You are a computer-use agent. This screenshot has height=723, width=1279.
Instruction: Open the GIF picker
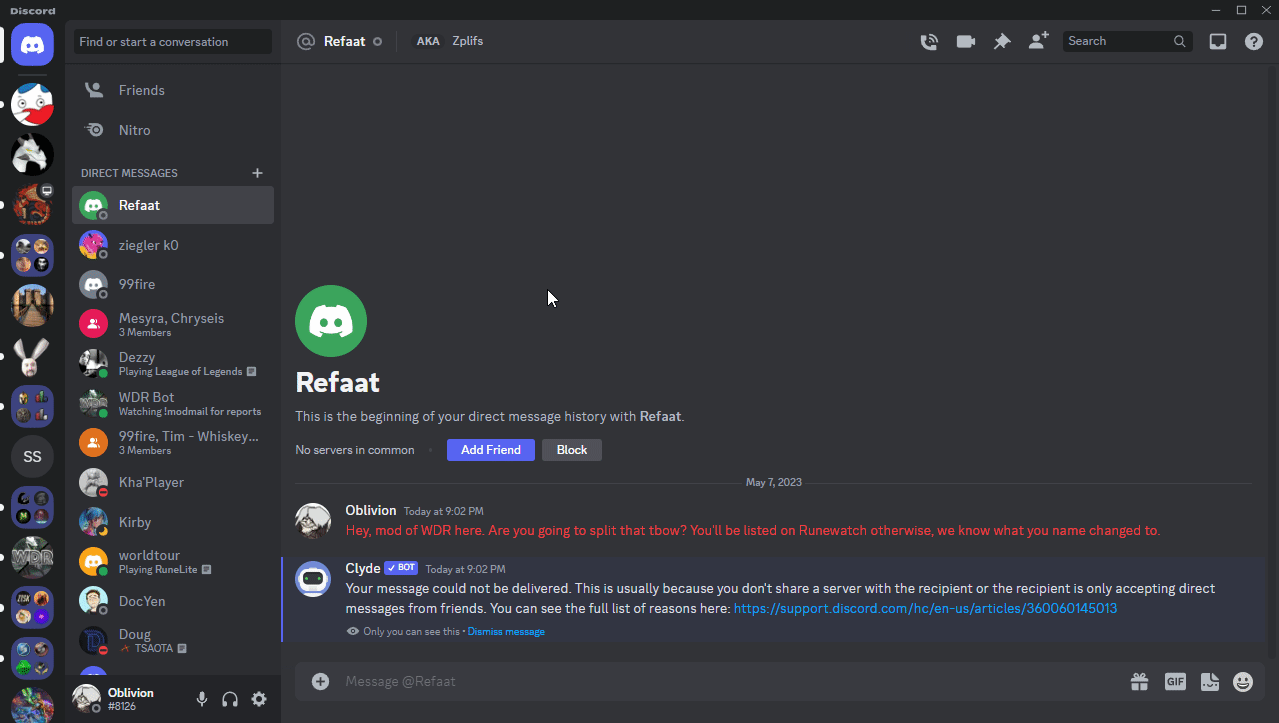(1175, 682)
